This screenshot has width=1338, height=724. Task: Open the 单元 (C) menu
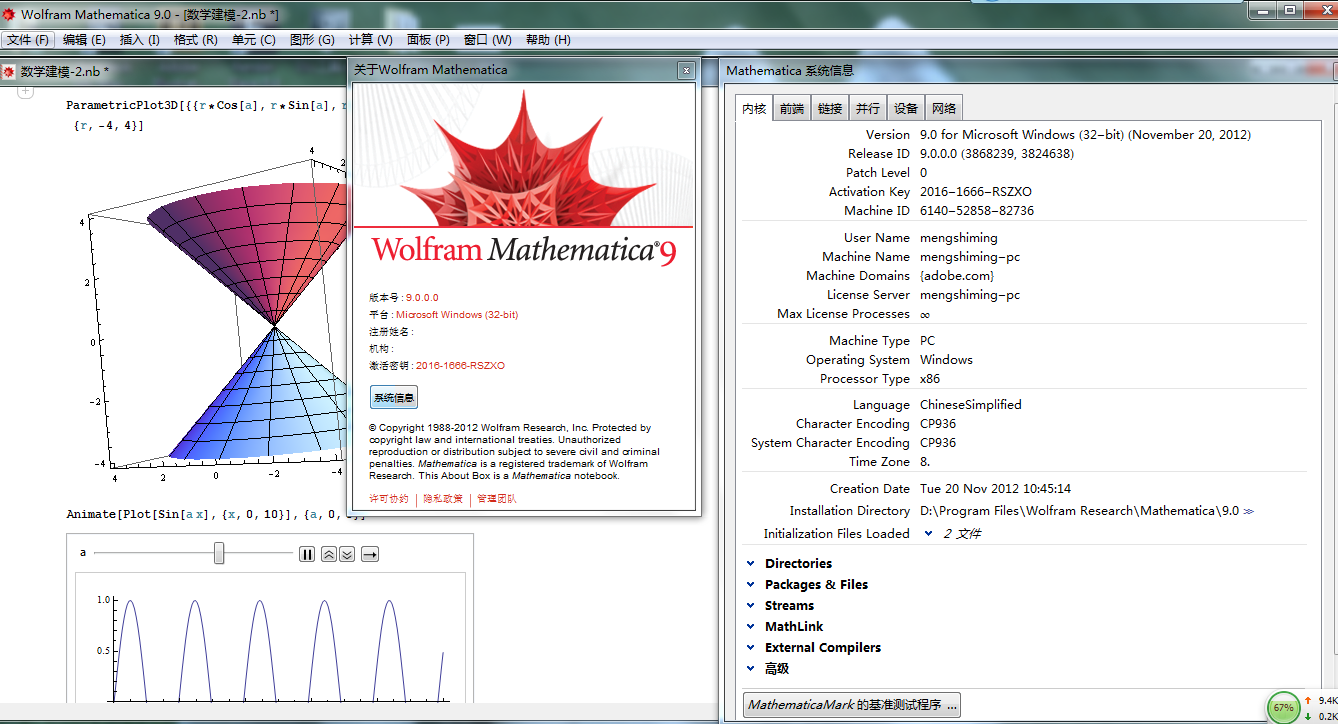254,40
